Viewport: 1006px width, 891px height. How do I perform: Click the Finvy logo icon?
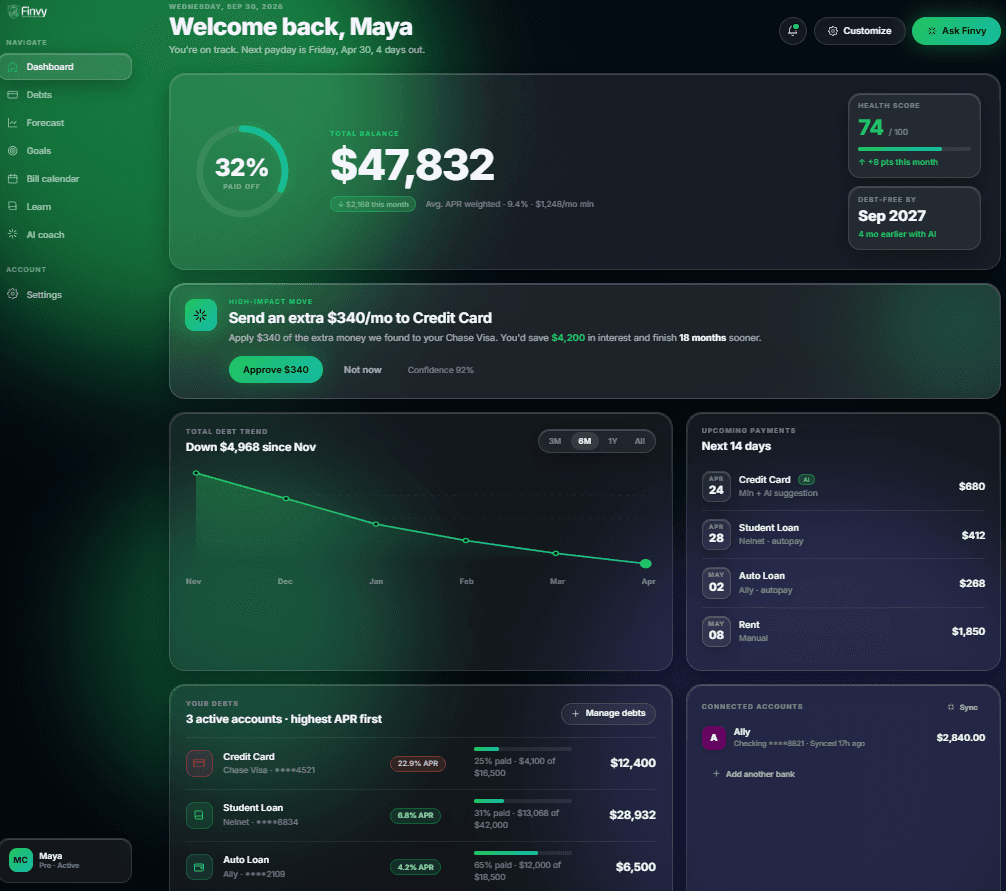pyautogui.click(x=12, y=12)
